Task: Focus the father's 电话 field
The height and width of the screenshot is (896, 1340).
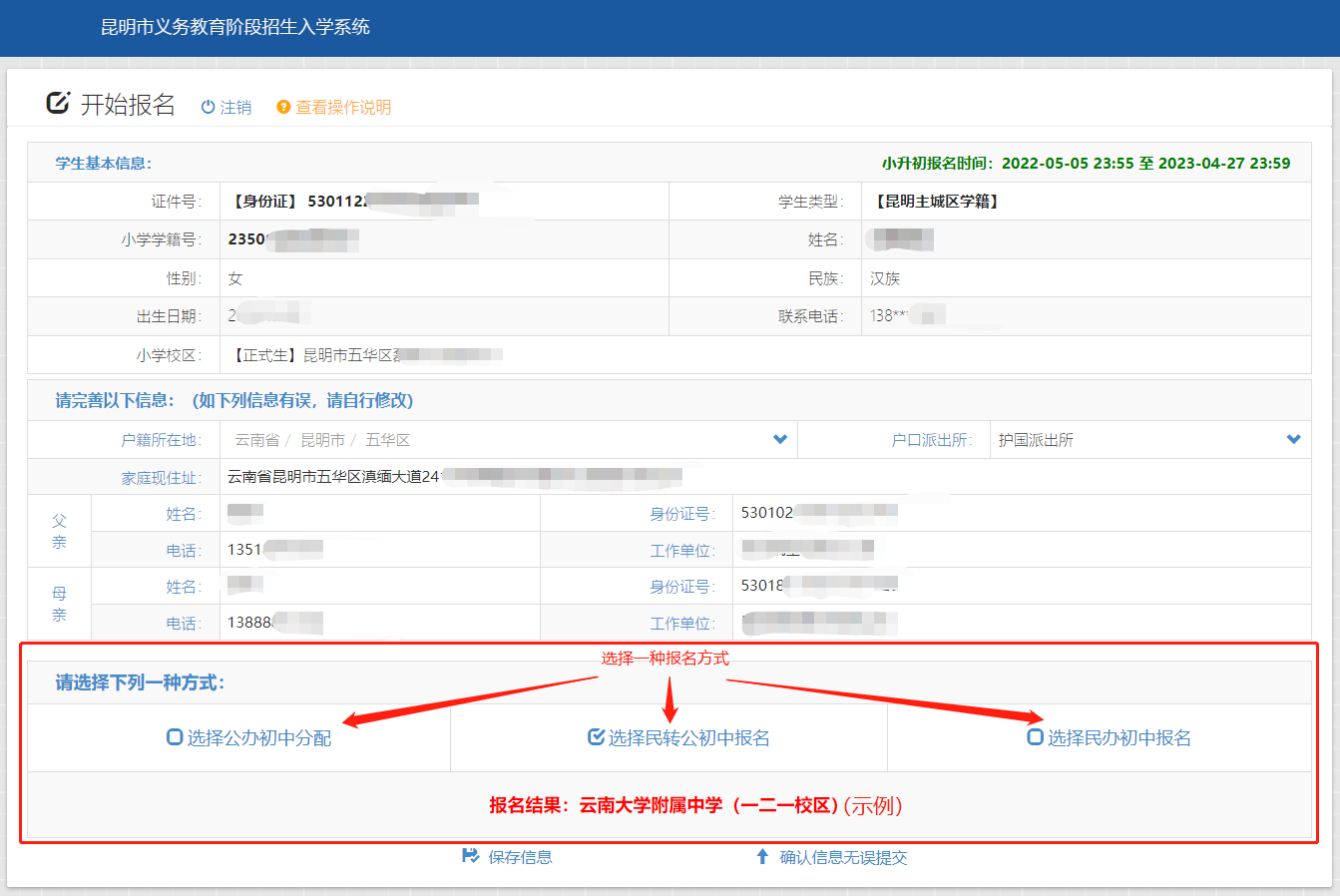Action: [379, 550]
